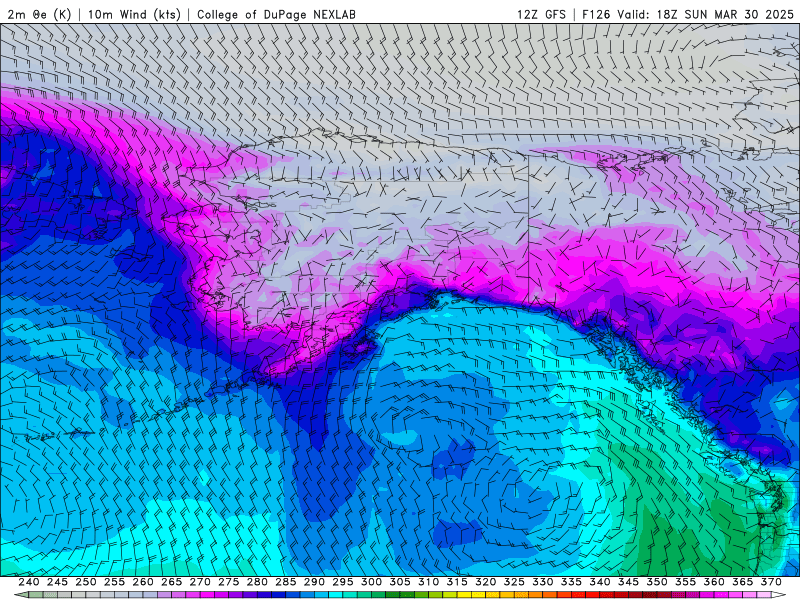Click the 'F126' forecast hour label

pyautogui.click(x=596, y=14)
